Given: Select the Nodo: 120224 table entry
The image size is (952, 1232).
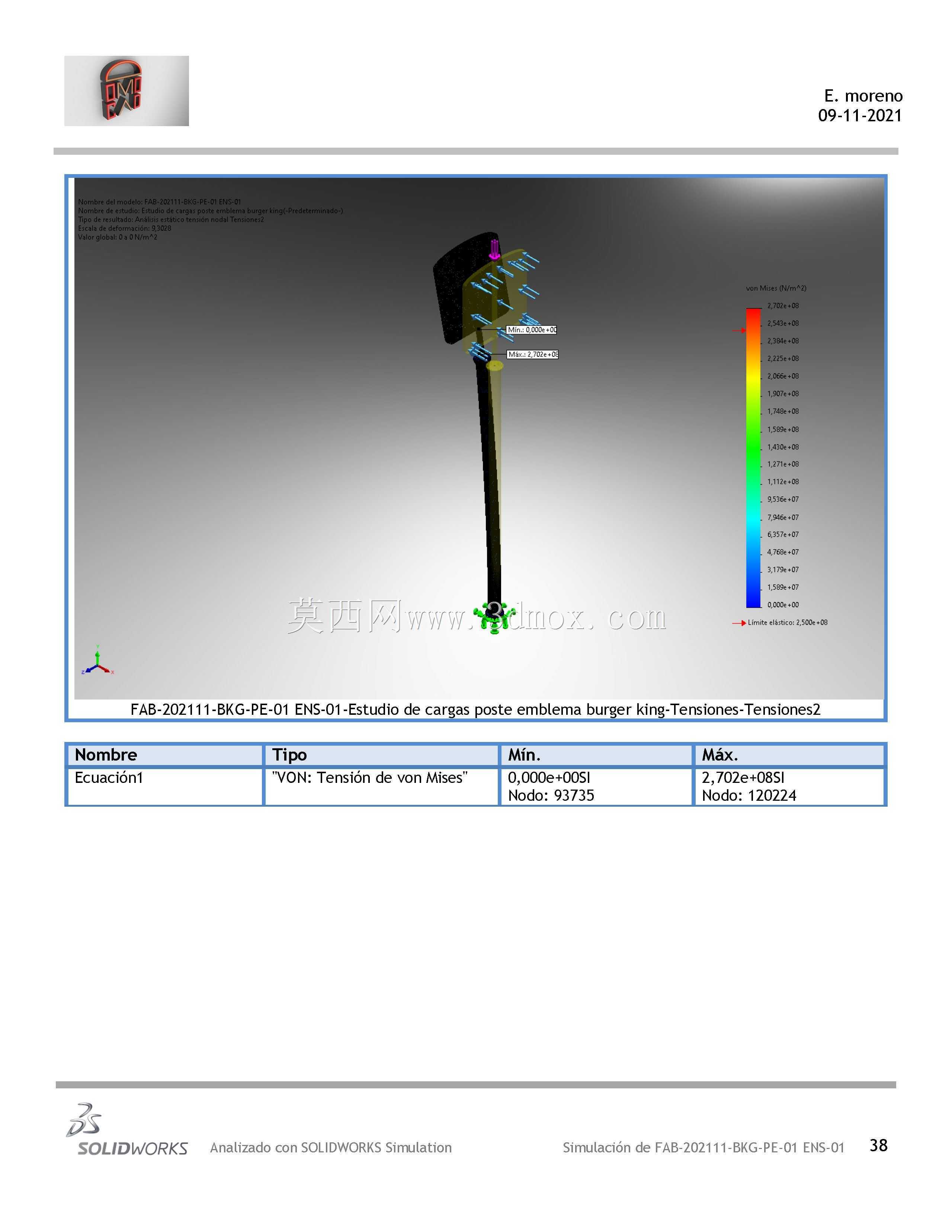Looking at the screenshot, I should (x=749, y=796).
